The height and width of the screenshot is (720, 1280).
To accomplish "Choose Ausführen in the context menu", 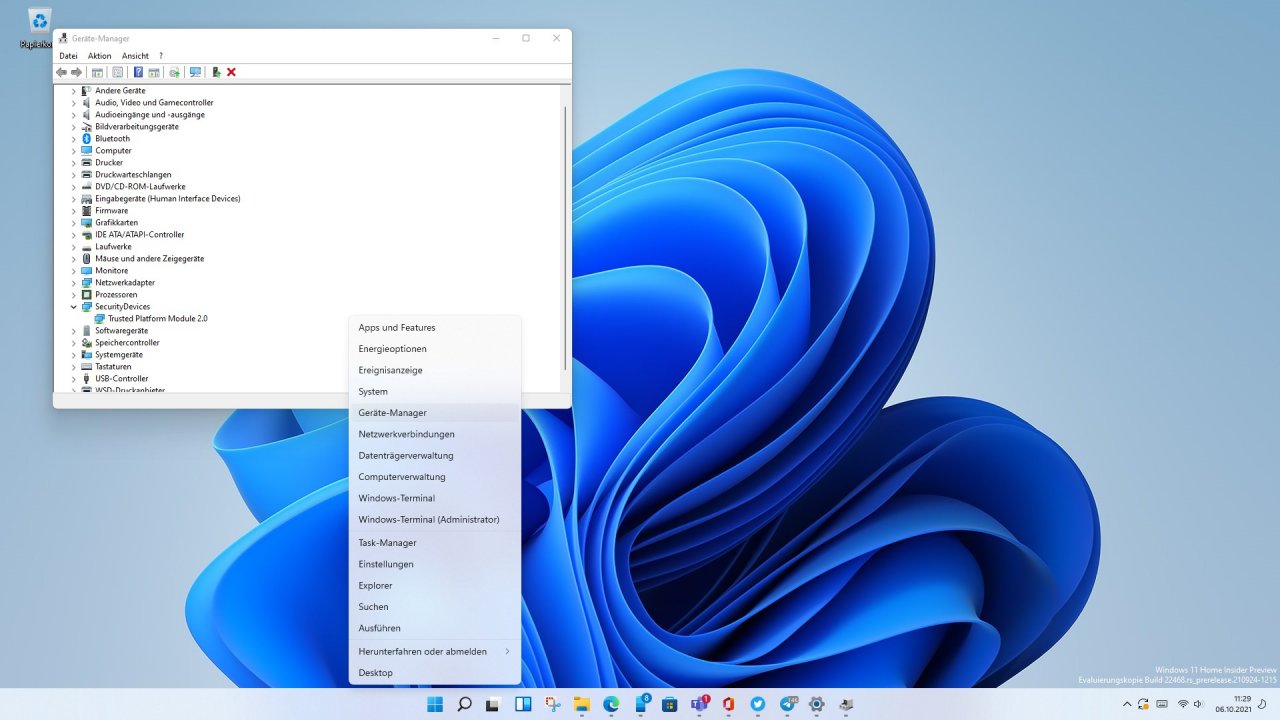I will tap(435, 628).
